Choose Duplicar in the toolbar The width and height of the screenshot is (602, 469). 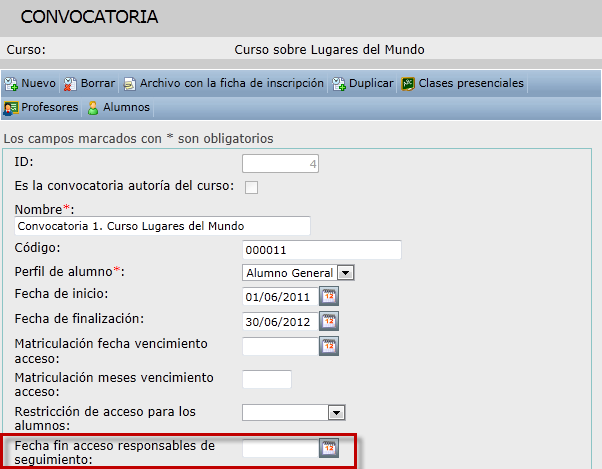click(x=371, y=83)
